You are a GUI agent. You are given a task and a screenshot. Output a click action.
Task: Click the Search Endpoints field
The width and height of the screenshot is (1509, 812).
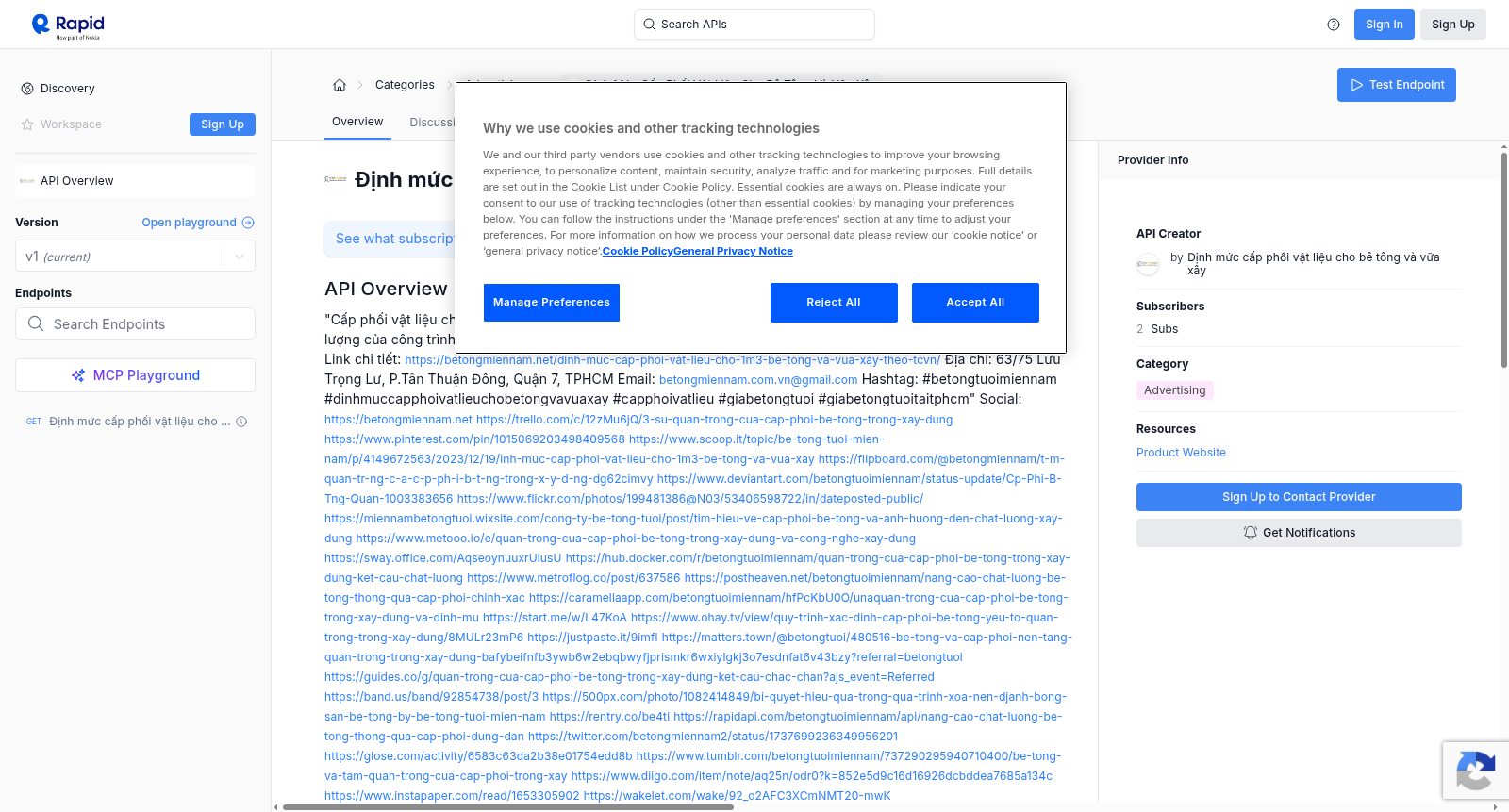coord(135,323)
